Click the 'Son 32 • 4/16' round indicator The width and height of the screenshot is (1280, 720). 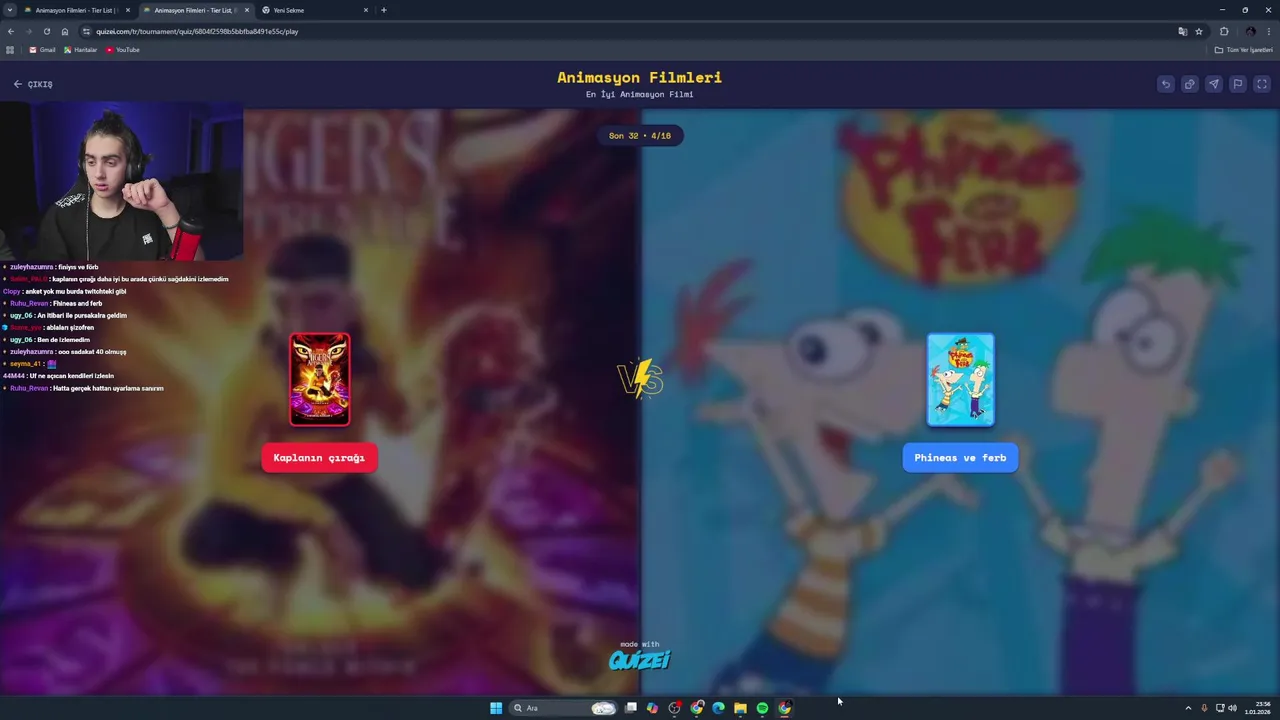(640, 135)
